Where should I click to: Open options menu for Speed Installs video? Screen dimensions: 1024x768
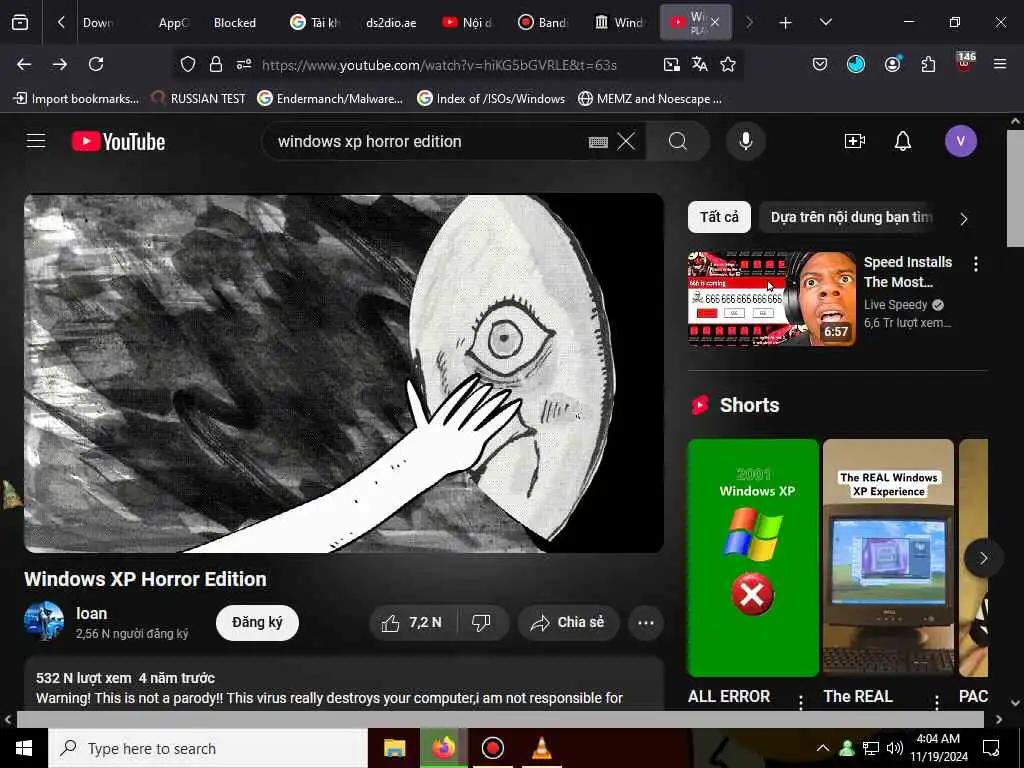point(976,264)
